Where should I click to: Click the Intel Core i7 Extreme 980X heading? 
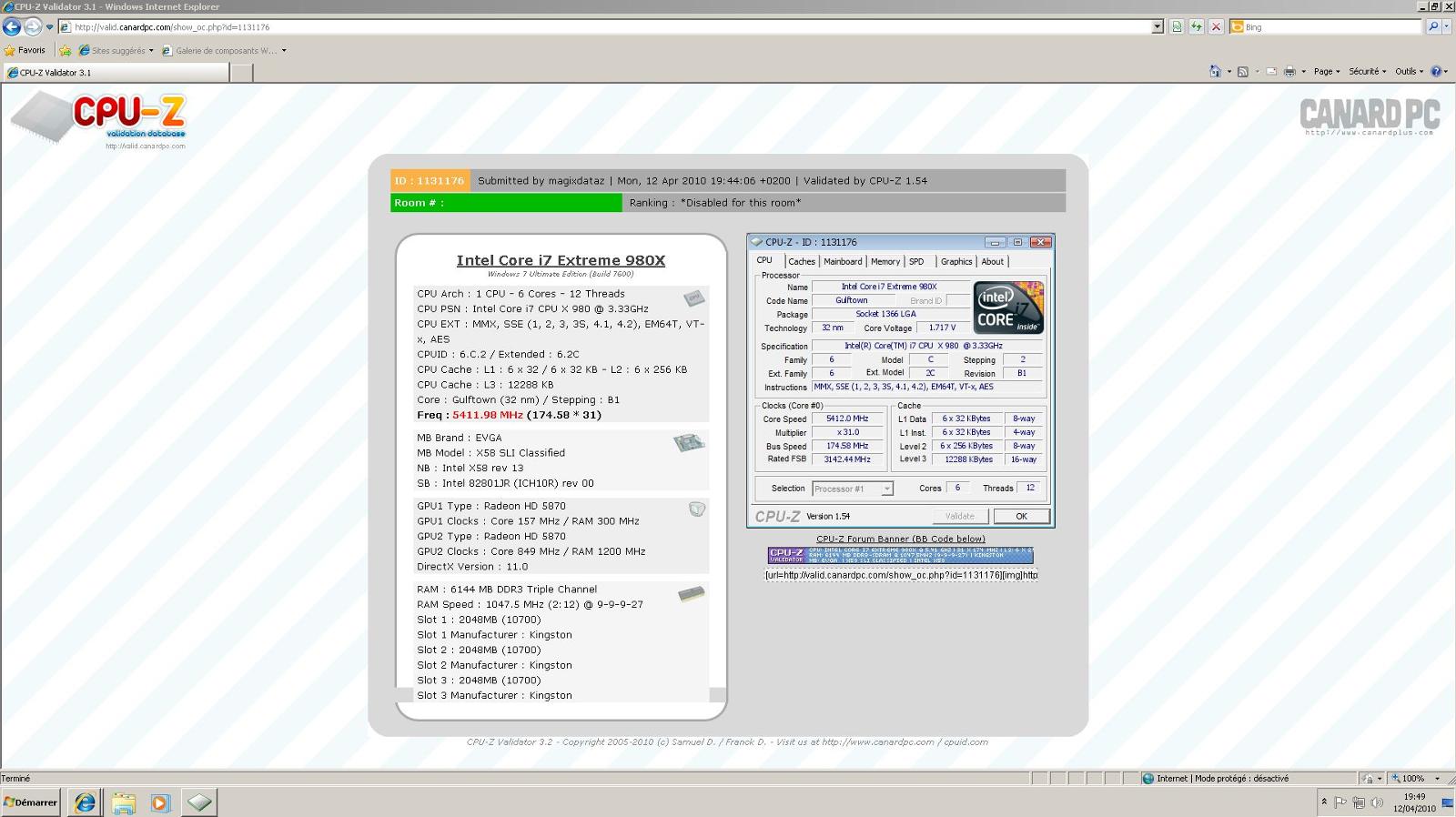[561, 260]
